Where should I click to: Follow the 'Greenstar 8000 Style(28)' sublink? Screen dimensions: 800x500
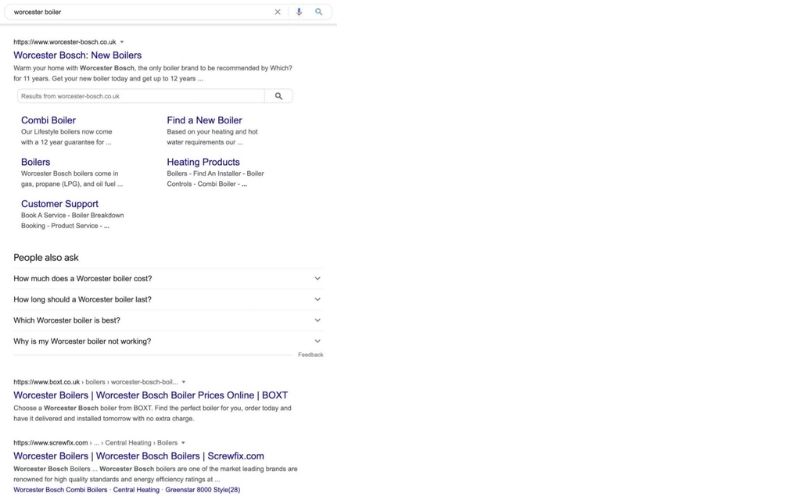tap(203, 490)
